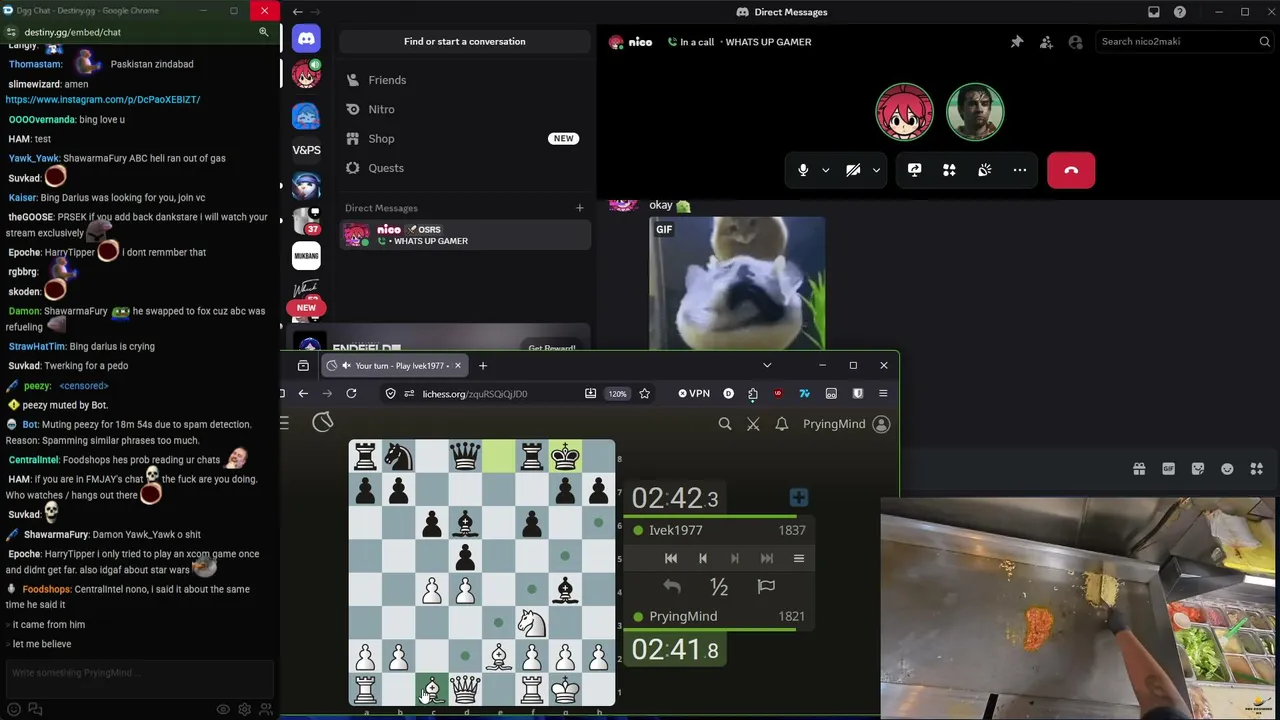
Task: Propose a takeback in Lichess
Action: (672, 587)
